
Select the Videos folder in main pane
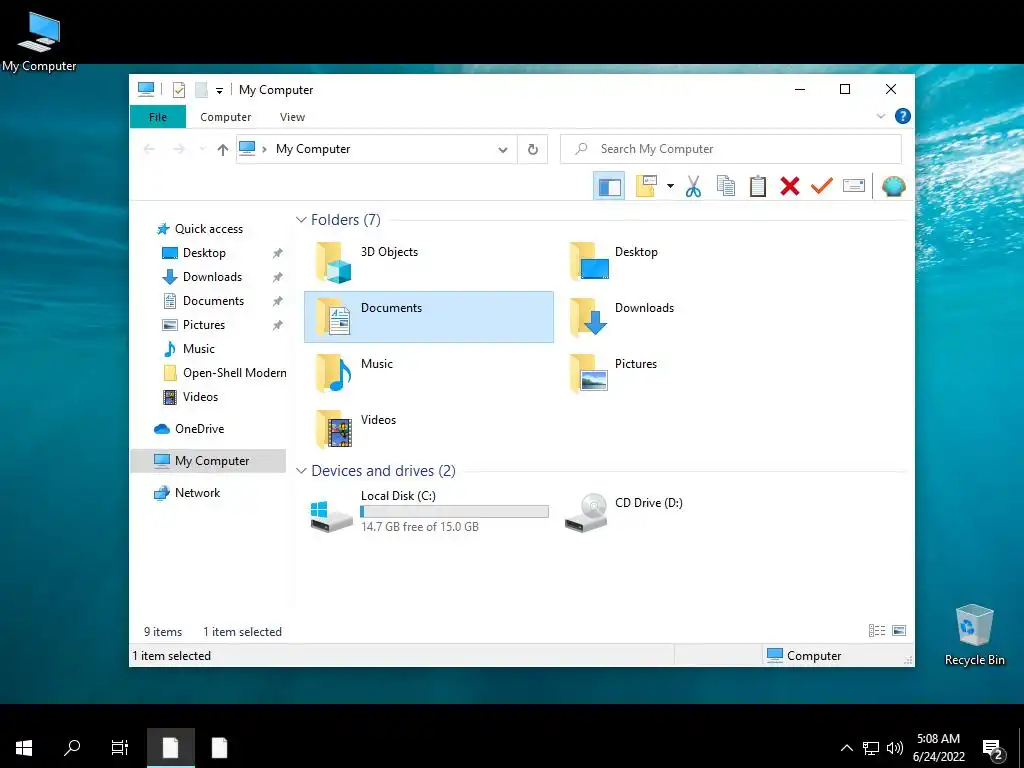pyautogui.click(x=429, y=429)
